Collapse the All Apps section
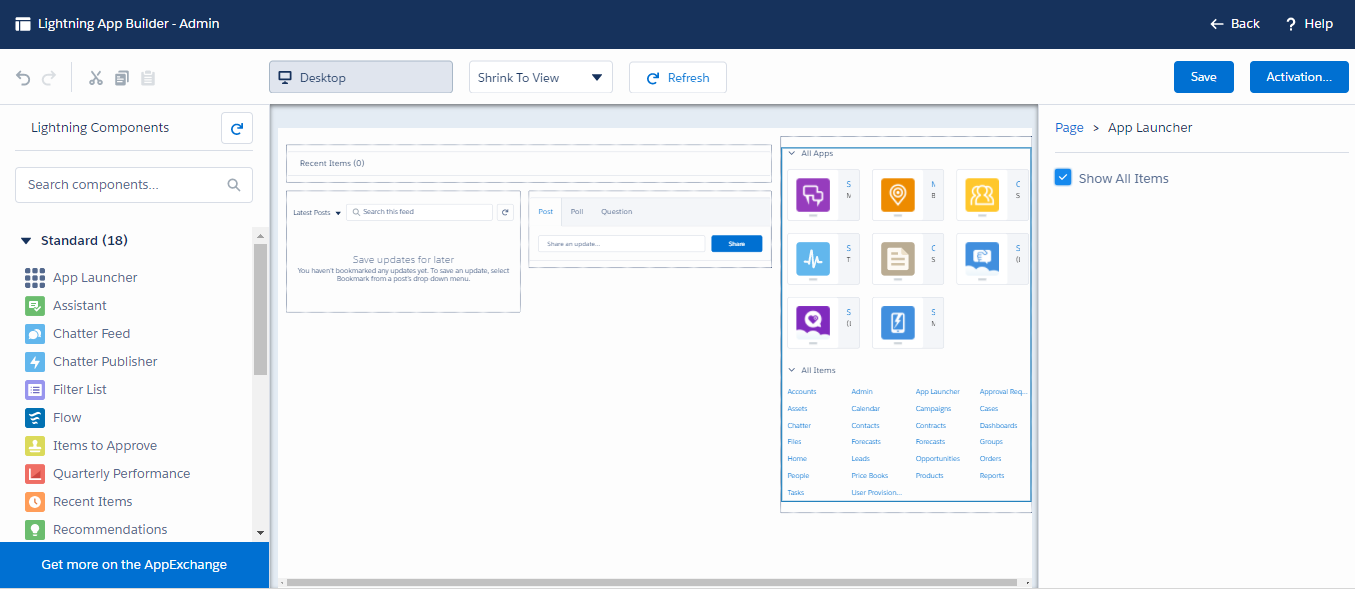Image resolution: width=1355 pixels, height=589 pixels. point(792,154)
